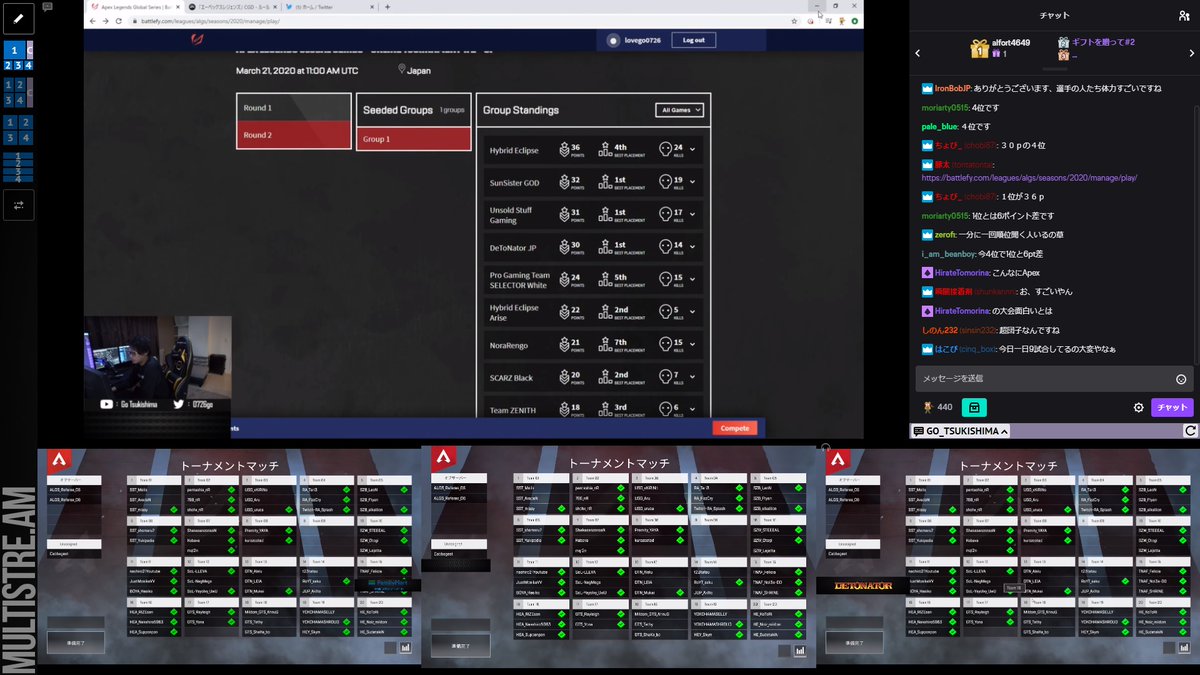Select the two-by-two grid layout without chat

click(18, 130)
